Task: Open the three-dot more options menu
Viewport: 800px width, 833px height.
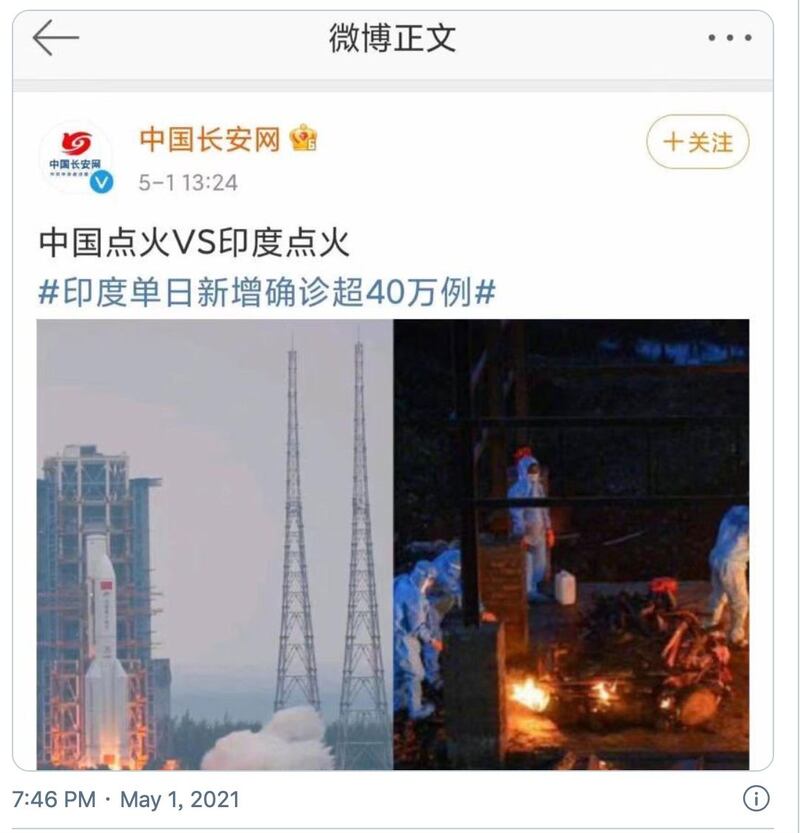Action: click(x=730, y=38)
